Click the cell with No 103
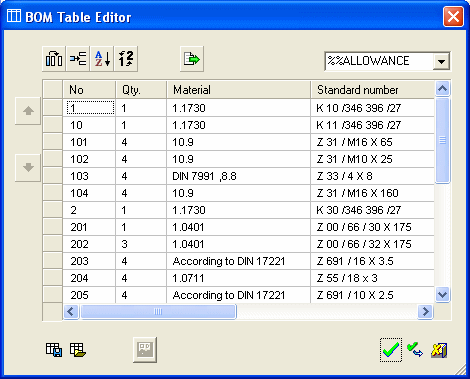The width and height of the screenshot is (470, 379). coord(89,176)
